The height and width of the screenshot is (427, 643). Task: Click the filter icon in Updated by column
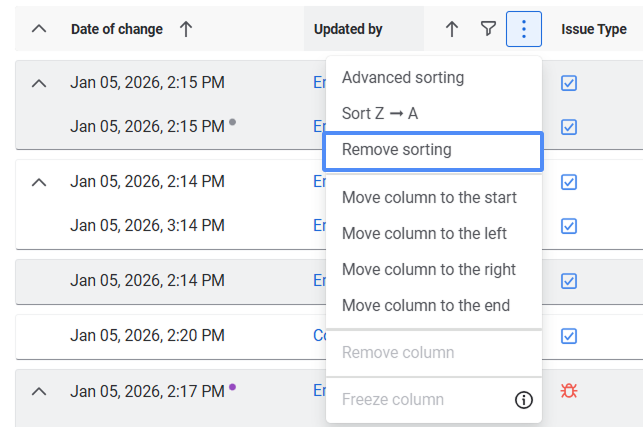tap(488, 30)
